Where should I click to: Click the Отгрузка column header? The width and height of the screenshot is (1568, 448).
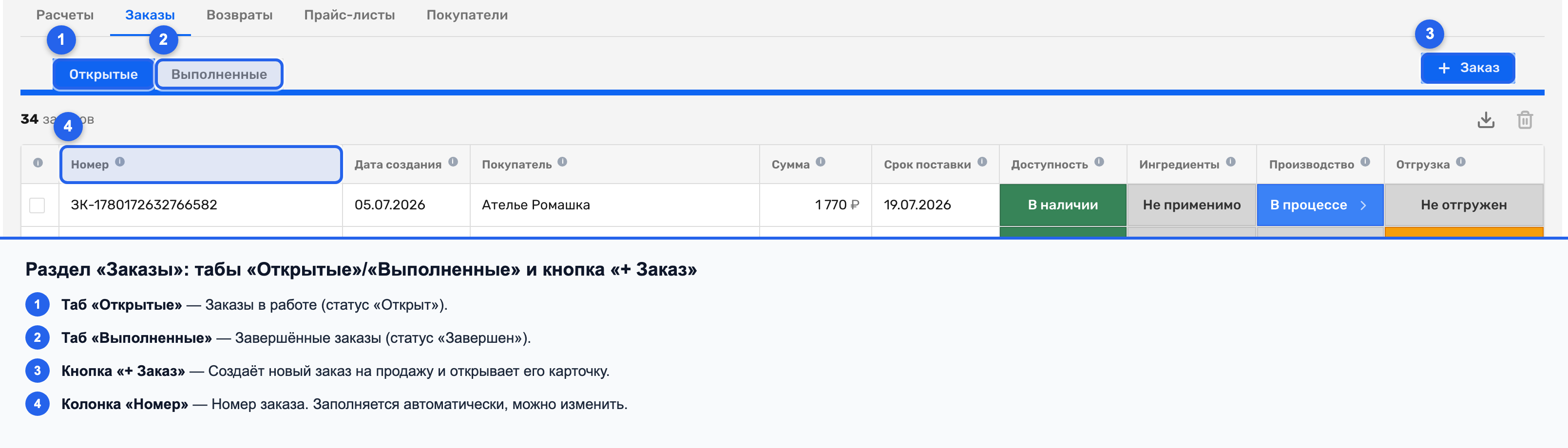[1464, 165]
